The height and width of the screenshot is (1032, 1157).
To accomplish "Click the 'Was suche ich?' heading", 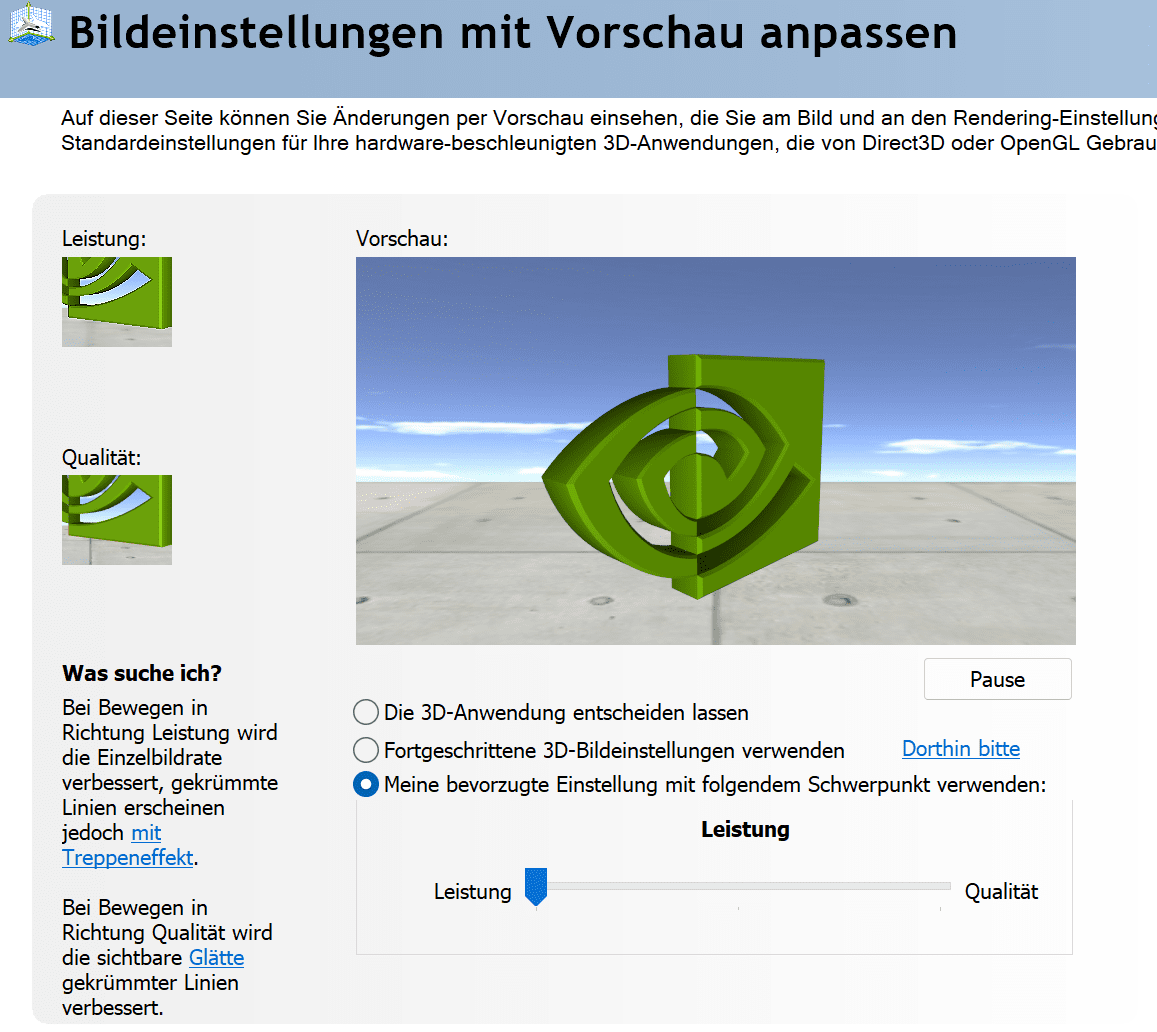I will pyautogui.click(x=142, y=673).
